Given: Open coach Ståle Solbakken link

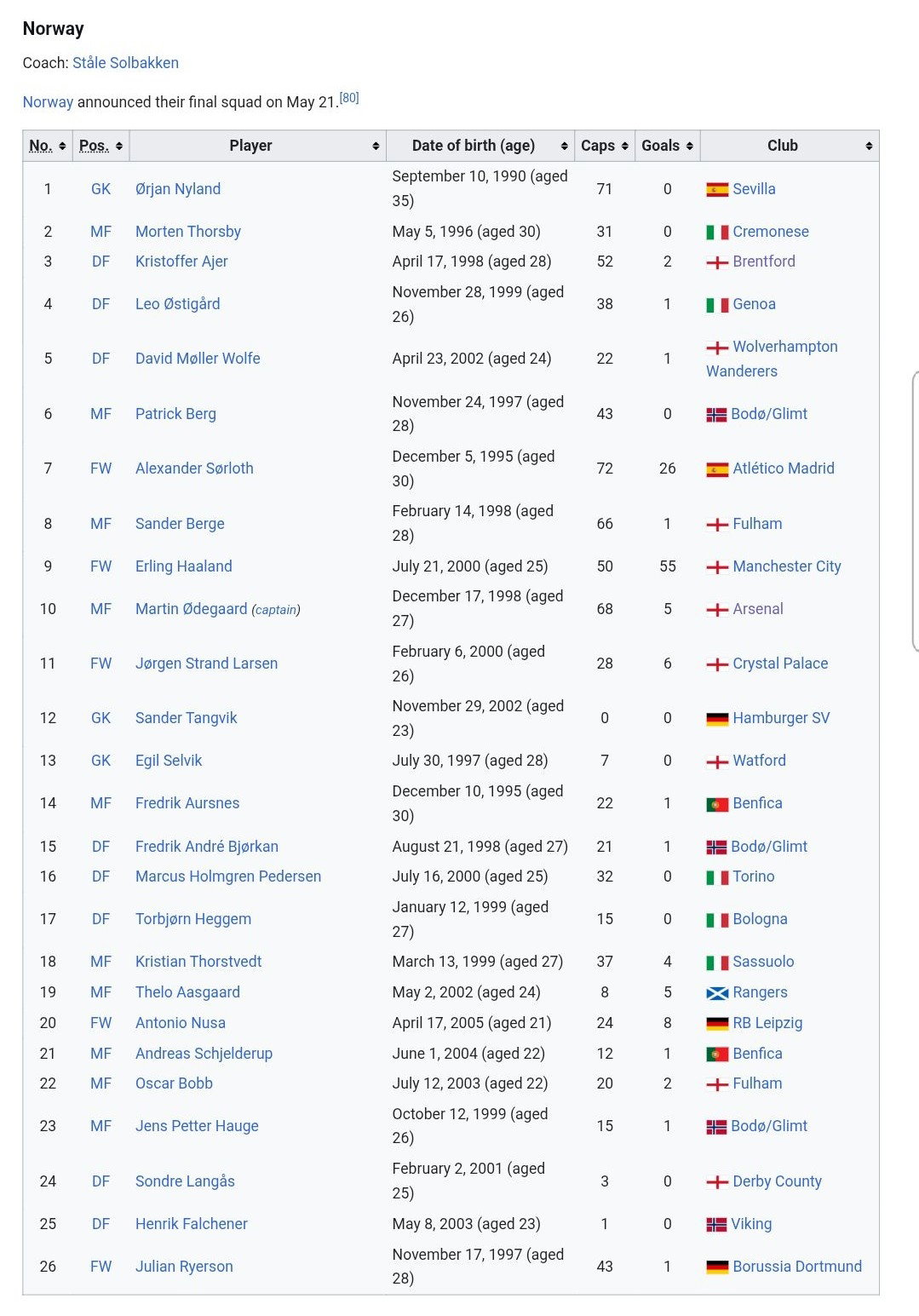Looking at the screenshot, I should [x=125, y=63].
